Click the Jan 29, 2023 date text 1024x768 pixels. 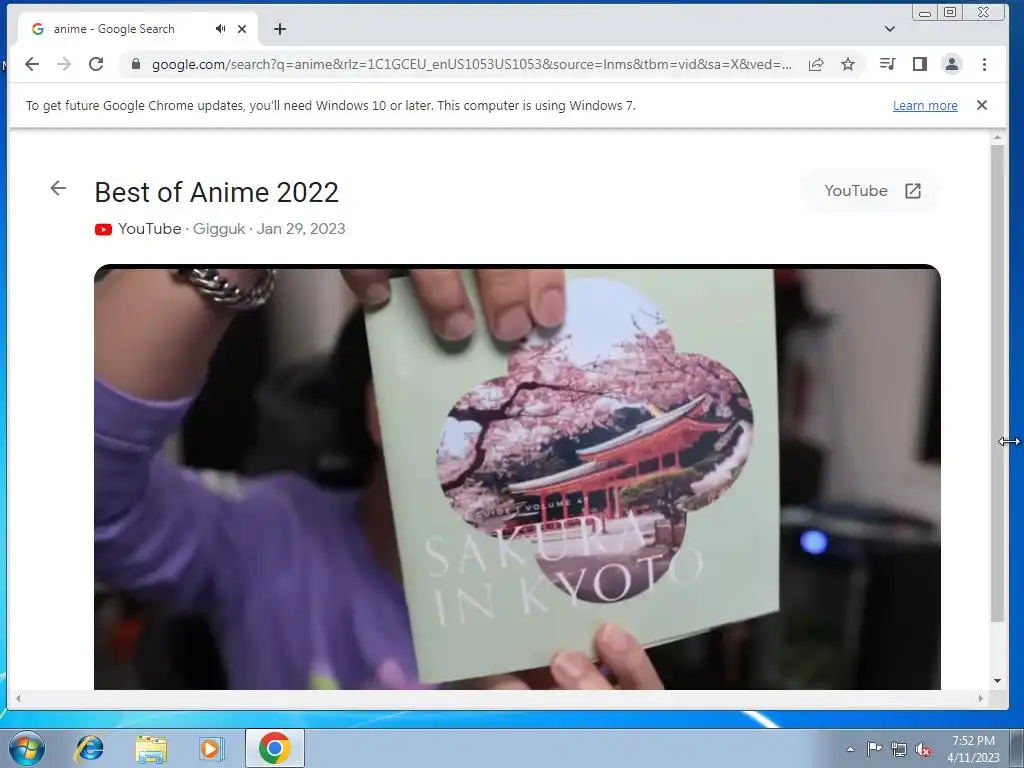301,229
